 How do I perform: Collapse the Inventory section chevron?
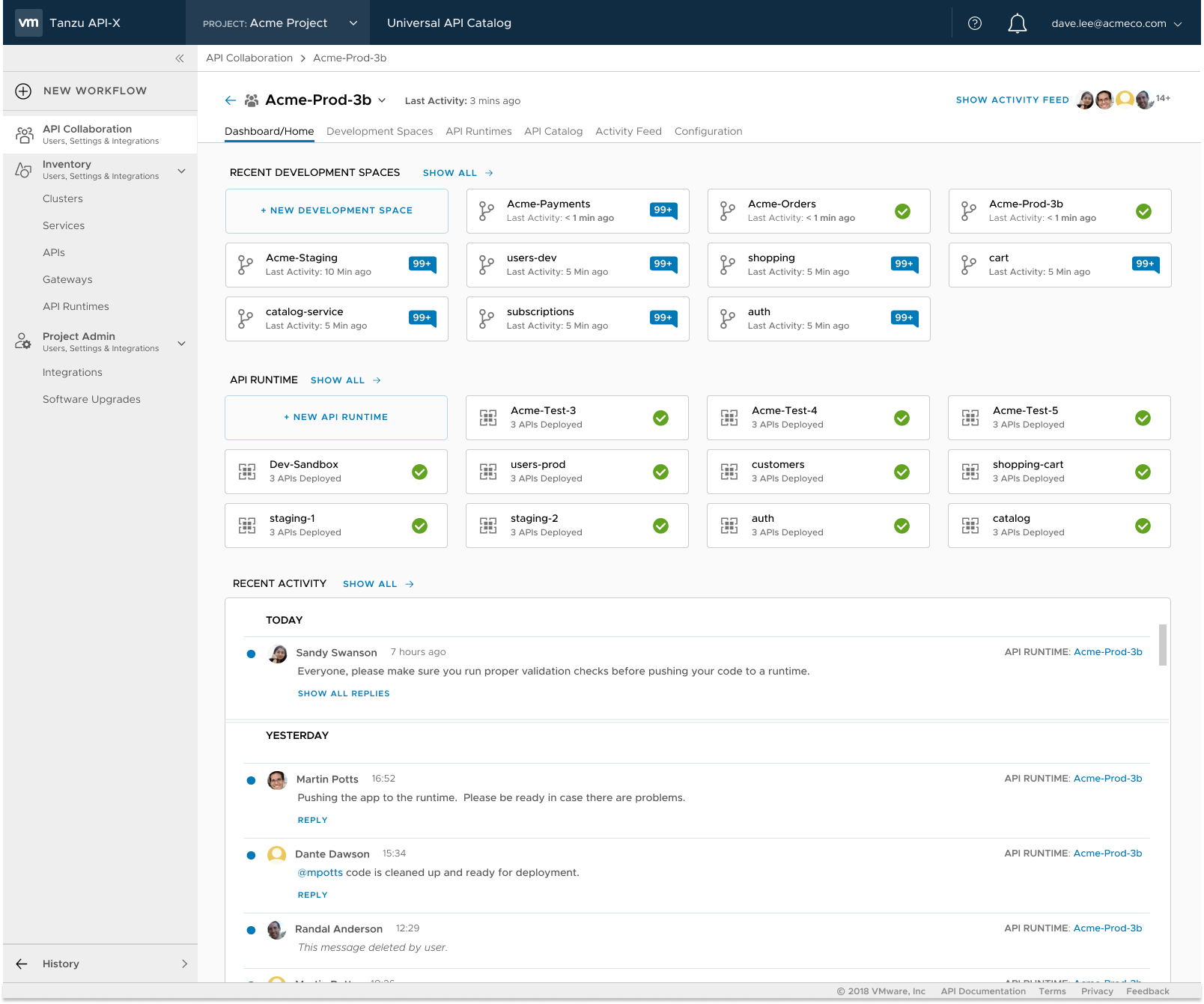[181, 171]
